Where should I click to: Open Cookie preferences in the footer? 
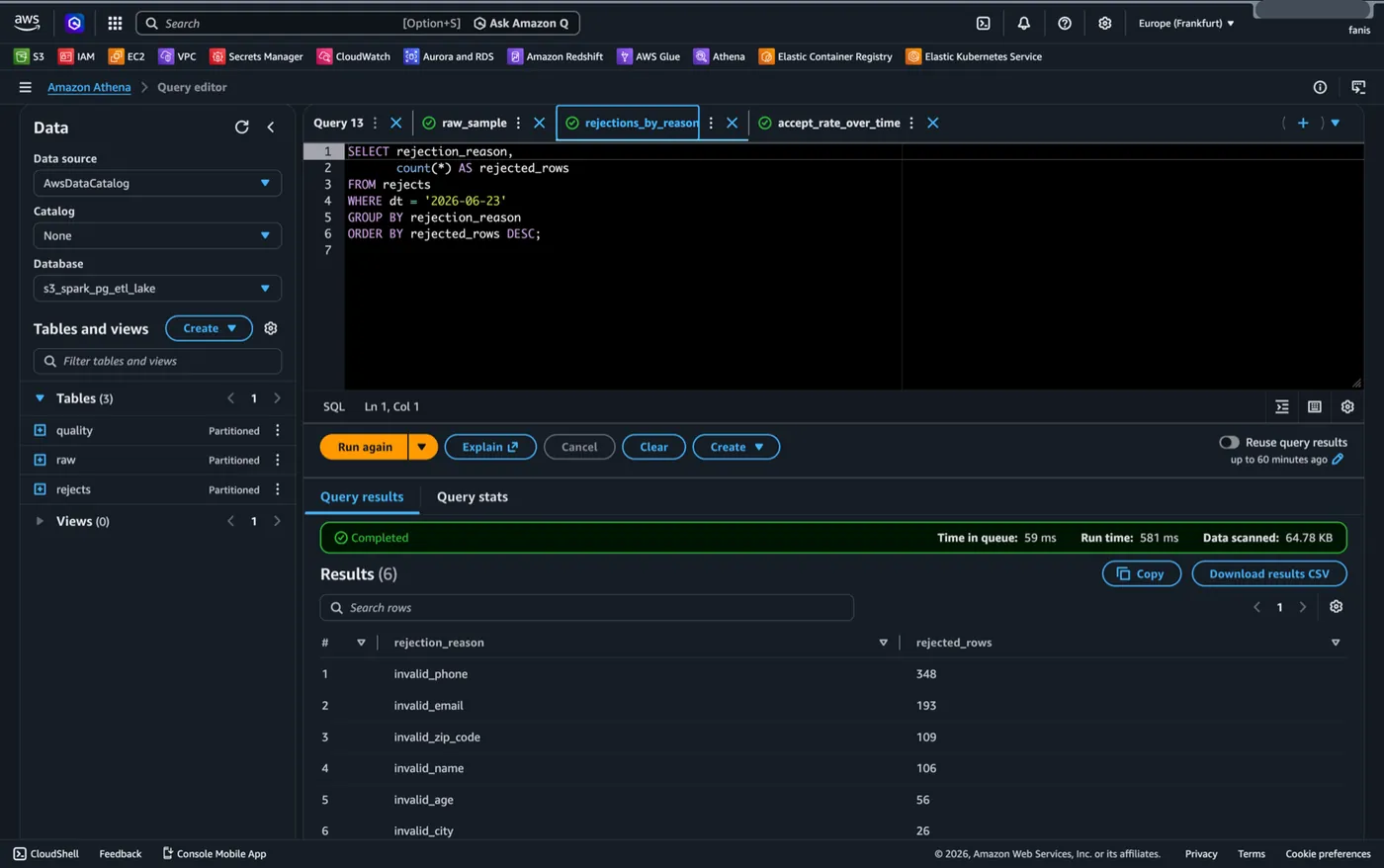(x=1328, y=853)
